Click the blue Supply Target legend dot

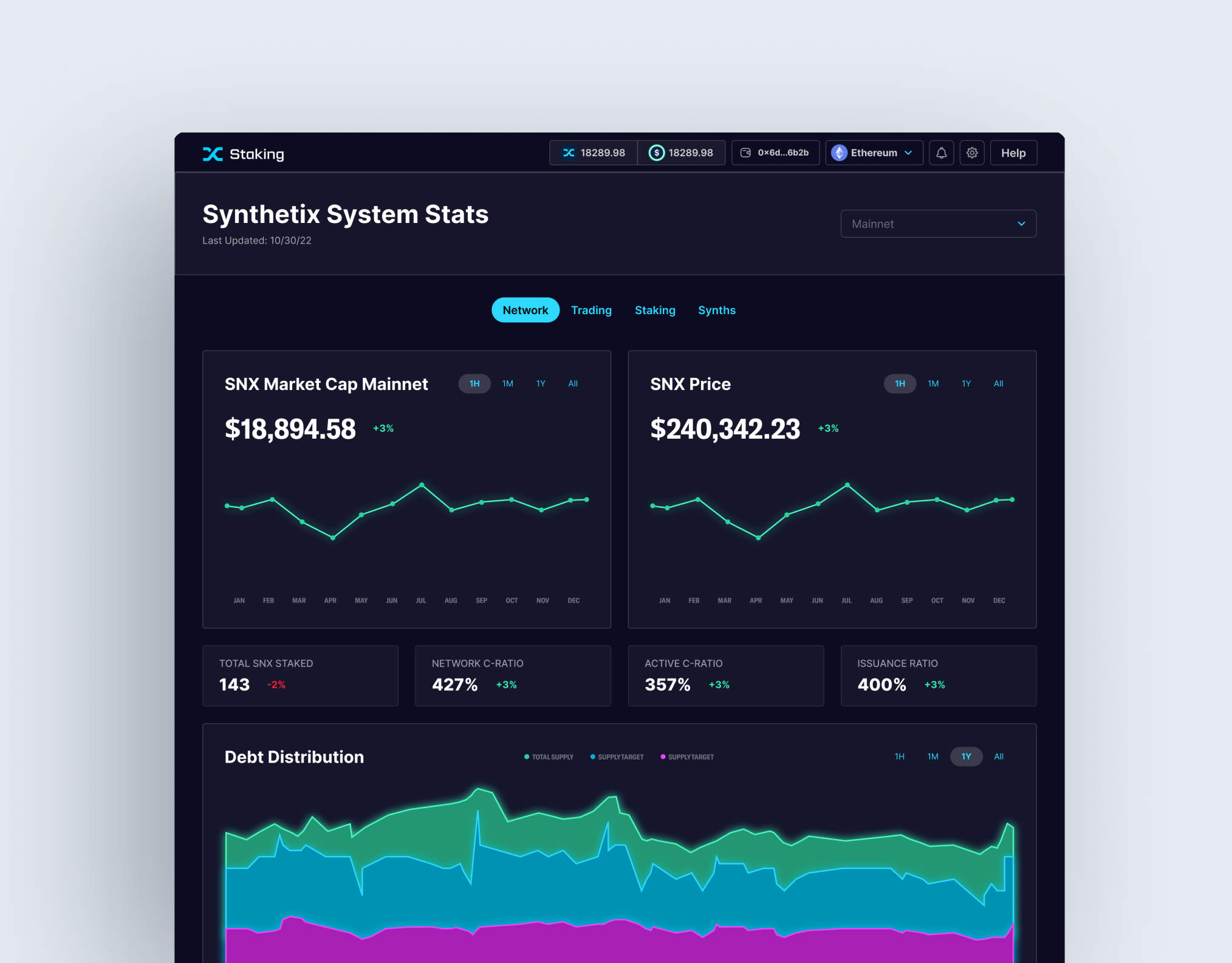point(593,757)
